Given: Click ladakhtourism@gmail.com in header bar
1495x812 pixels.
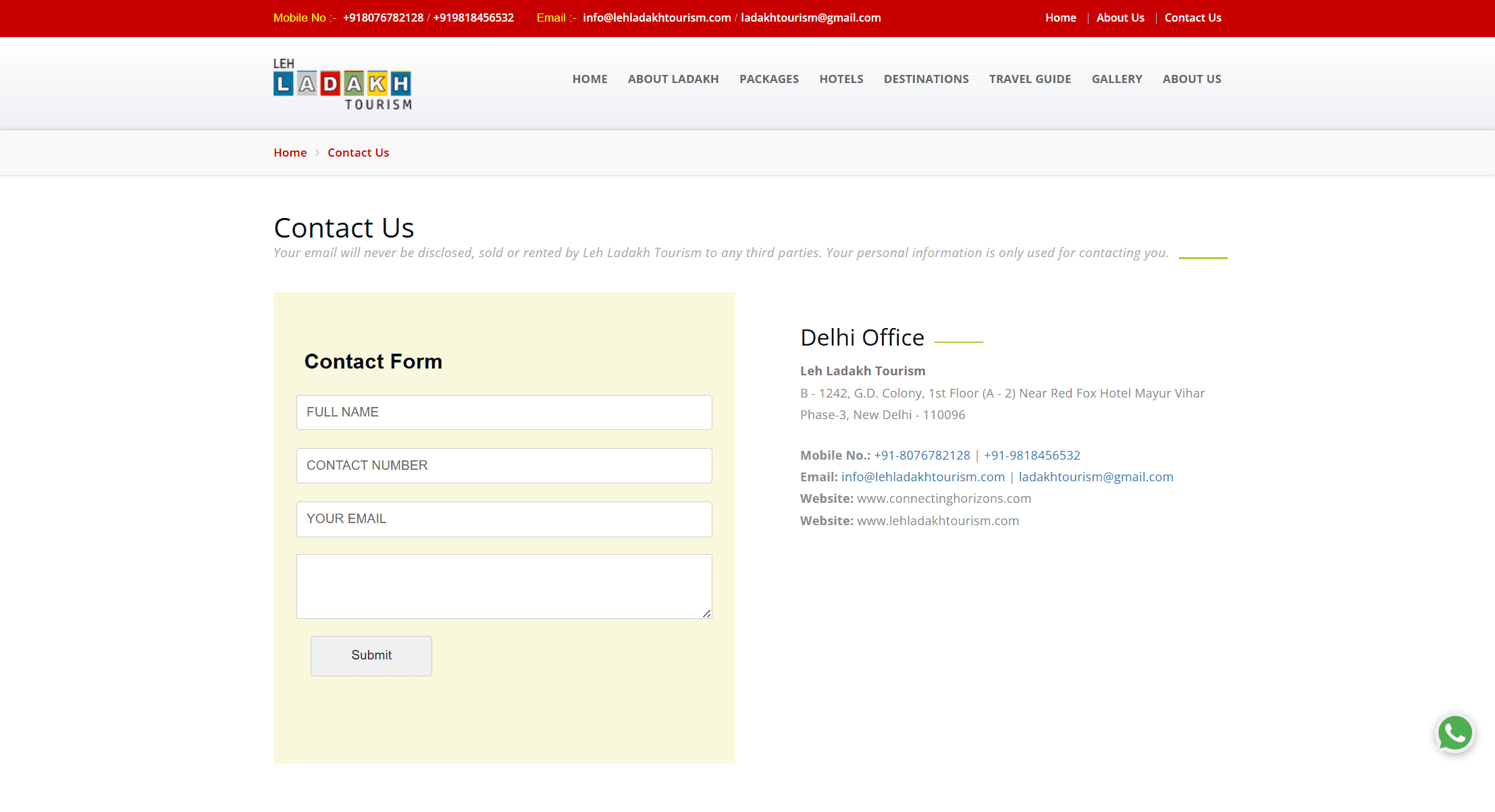Looking at the screenshot, I should pos(810,18).
